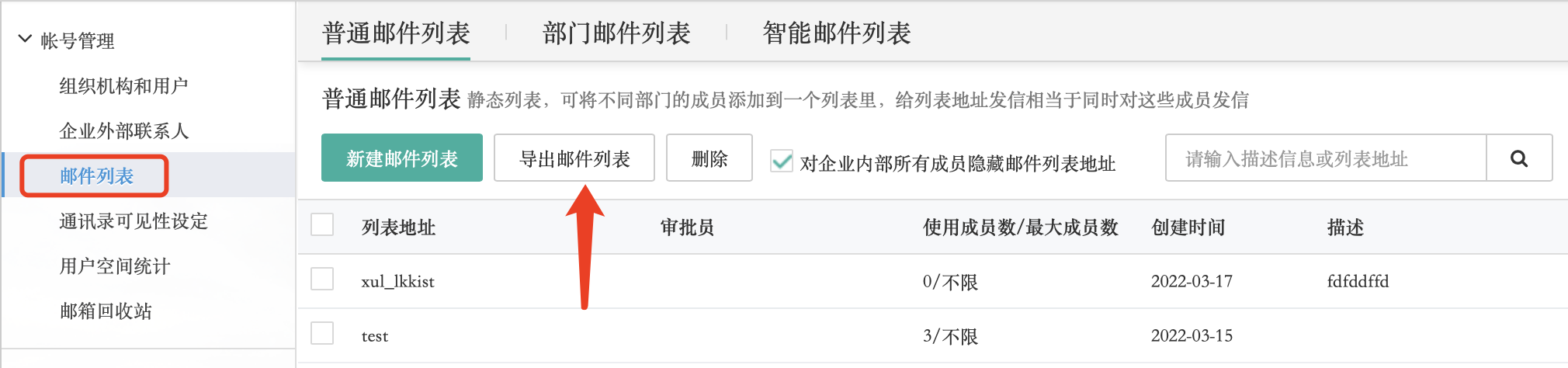Tick the test row checkbox

pyautogui.click(x=322, y=334)
